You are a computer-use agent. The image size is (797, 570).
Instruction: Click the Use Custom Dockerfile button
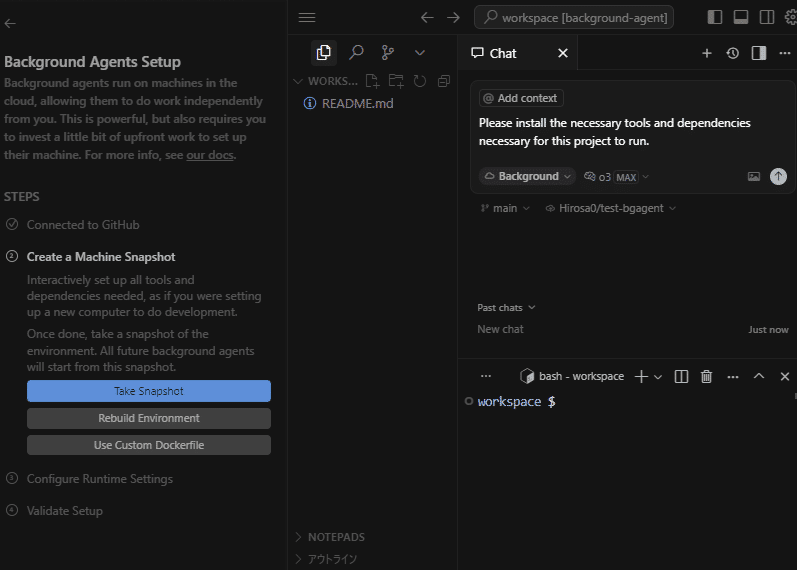(148, 445)
